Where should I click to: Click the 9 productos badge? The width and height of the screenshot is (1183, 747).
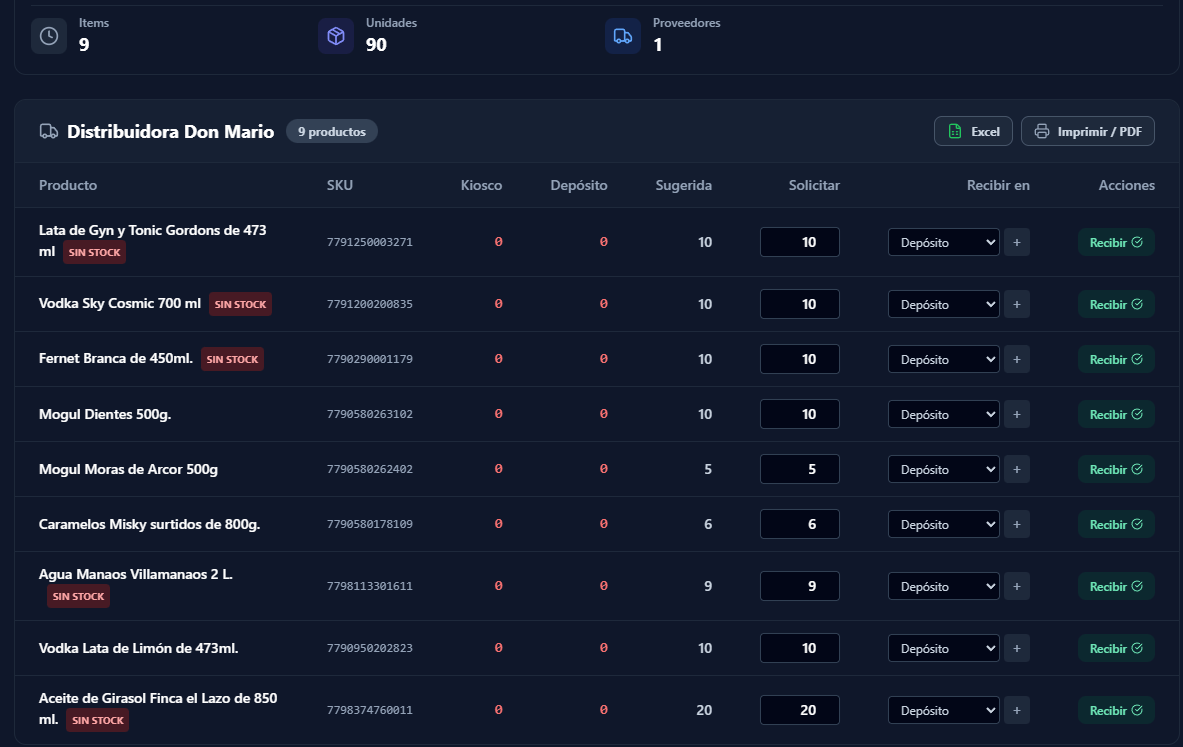coord(331,131)
